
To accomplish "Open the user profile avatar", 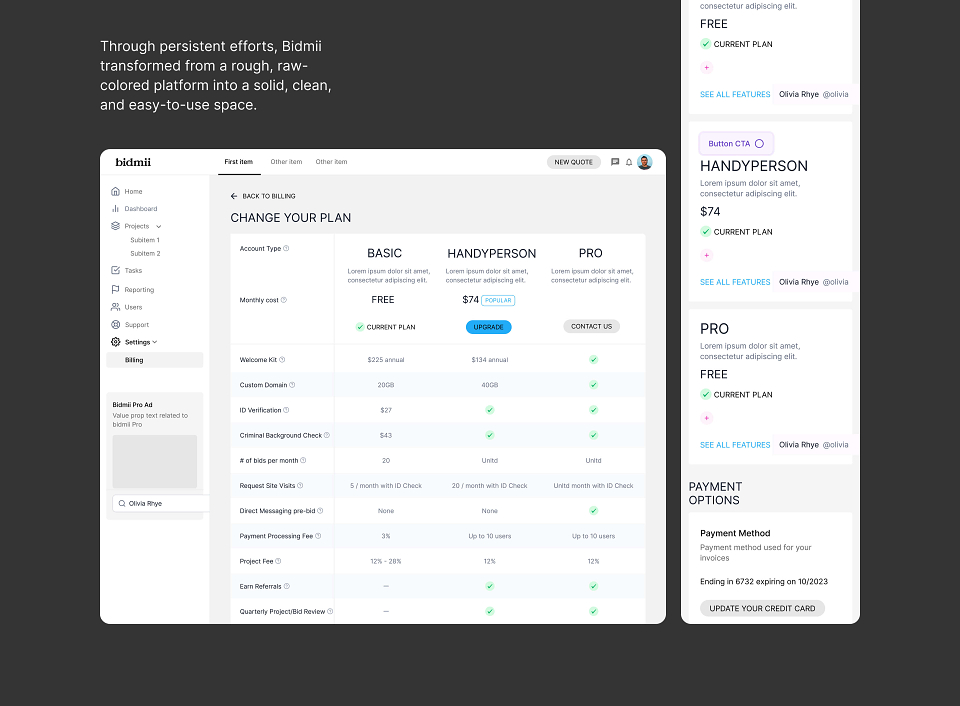I will tap(645, 162).
